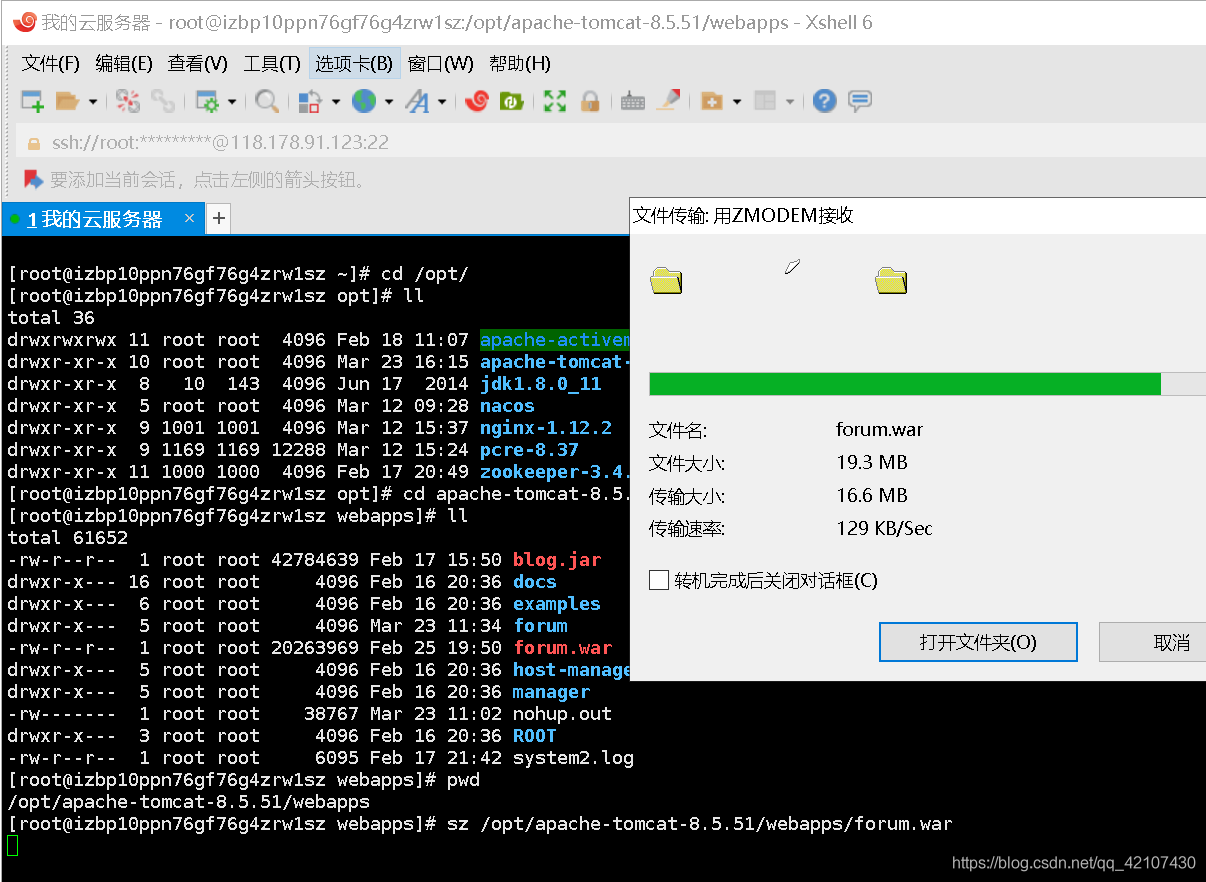The height and width of the screenshot is (882, 1206).
Task: Expand the Color scheme dropdown arrow
Action: click(x=335, y=102)
